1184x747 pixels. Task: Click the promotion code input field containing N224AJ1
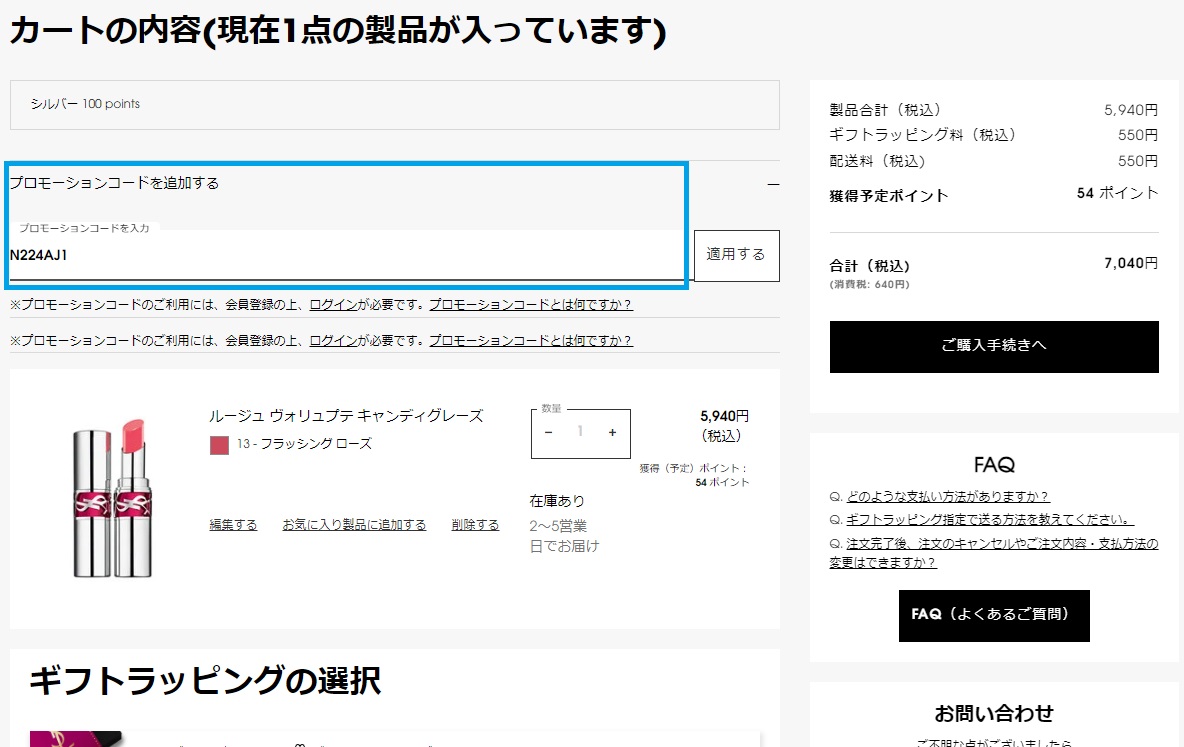point(351,255)
